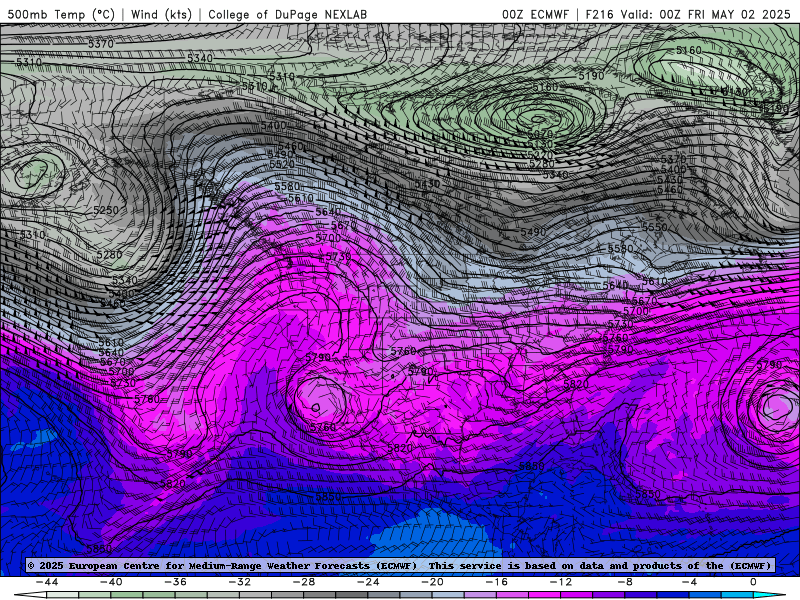Click the -24 value on the color bar
This screenshot has width=800, height=600.
click(x=368, y=582)
